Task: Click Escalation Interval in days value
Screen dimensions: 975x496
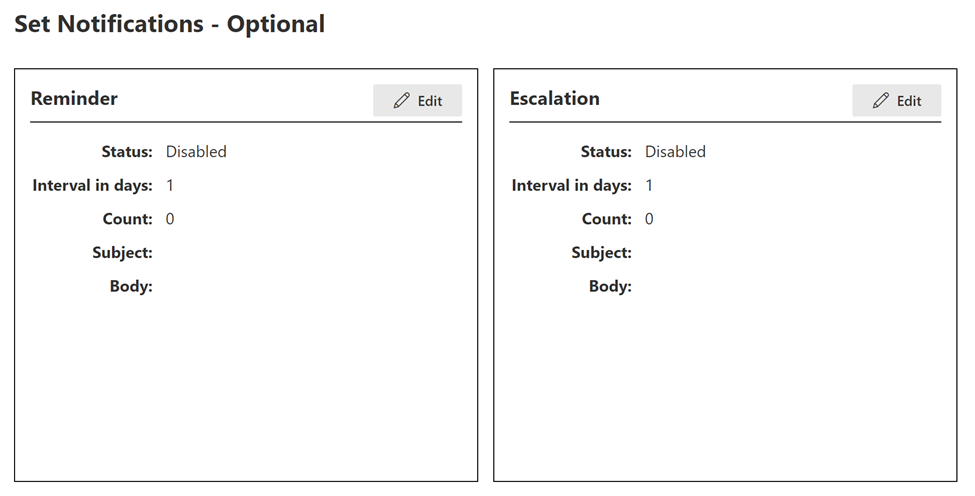Action: point(649,185)
